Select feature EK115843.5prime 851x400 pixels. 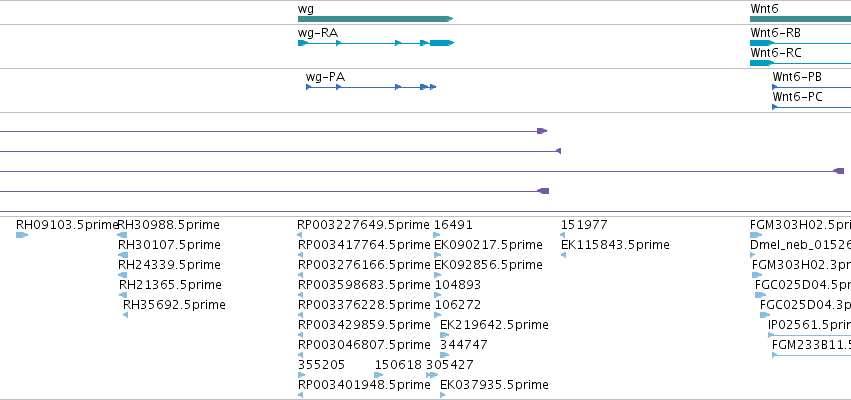pos(563,255)
